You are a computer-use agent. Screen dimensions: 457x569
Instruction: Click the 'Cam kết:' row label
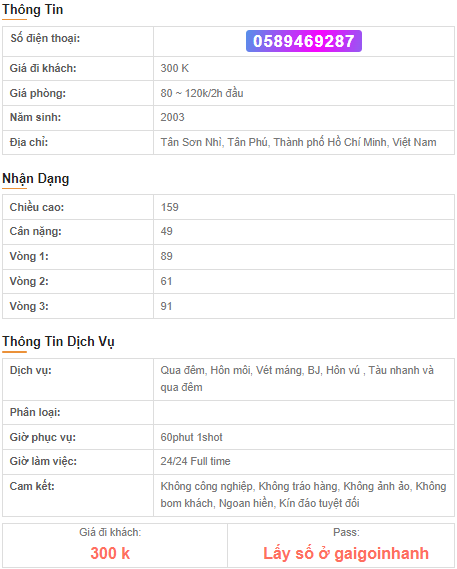32,486
